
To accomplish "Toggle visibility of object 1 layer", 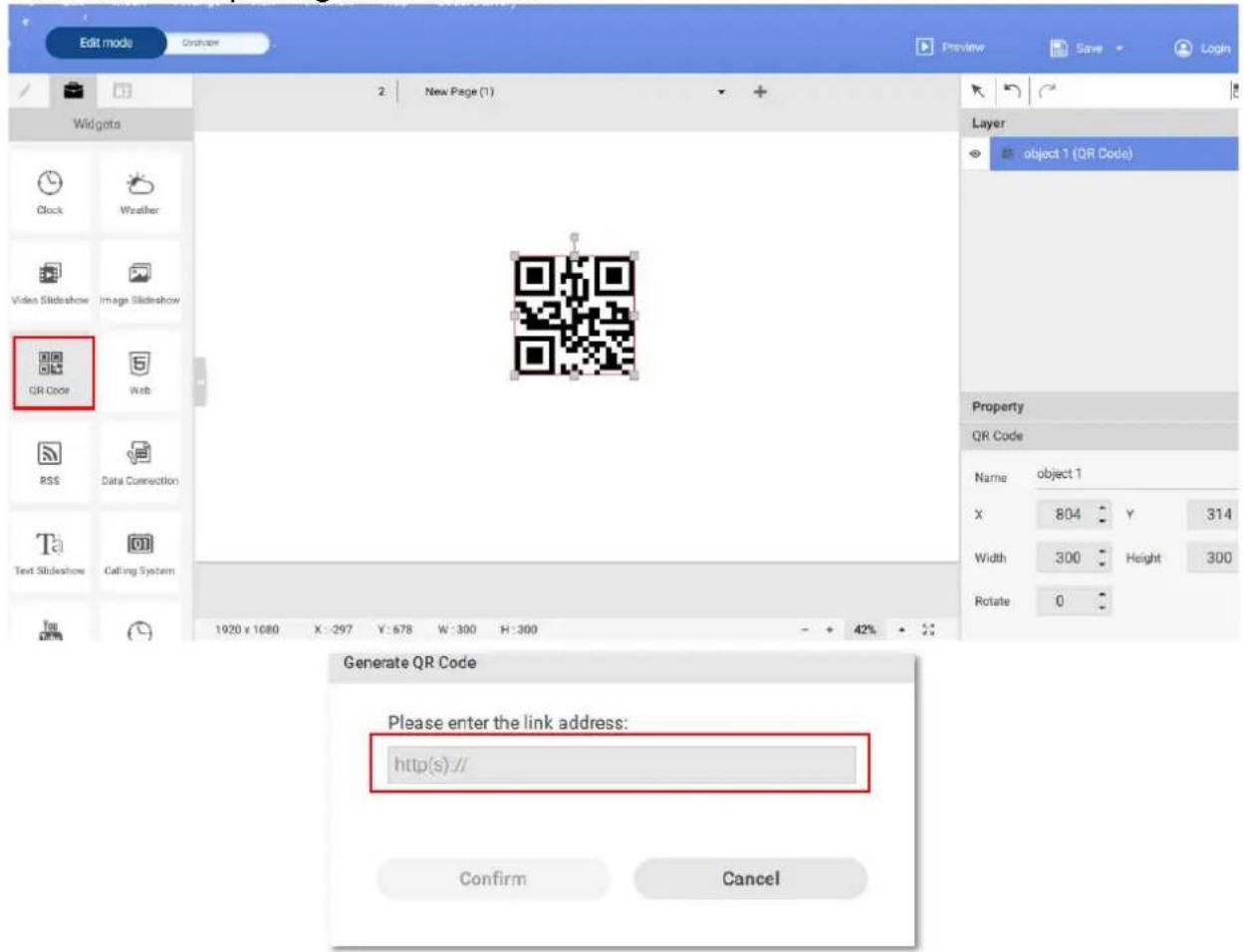I will pos(975,154).
